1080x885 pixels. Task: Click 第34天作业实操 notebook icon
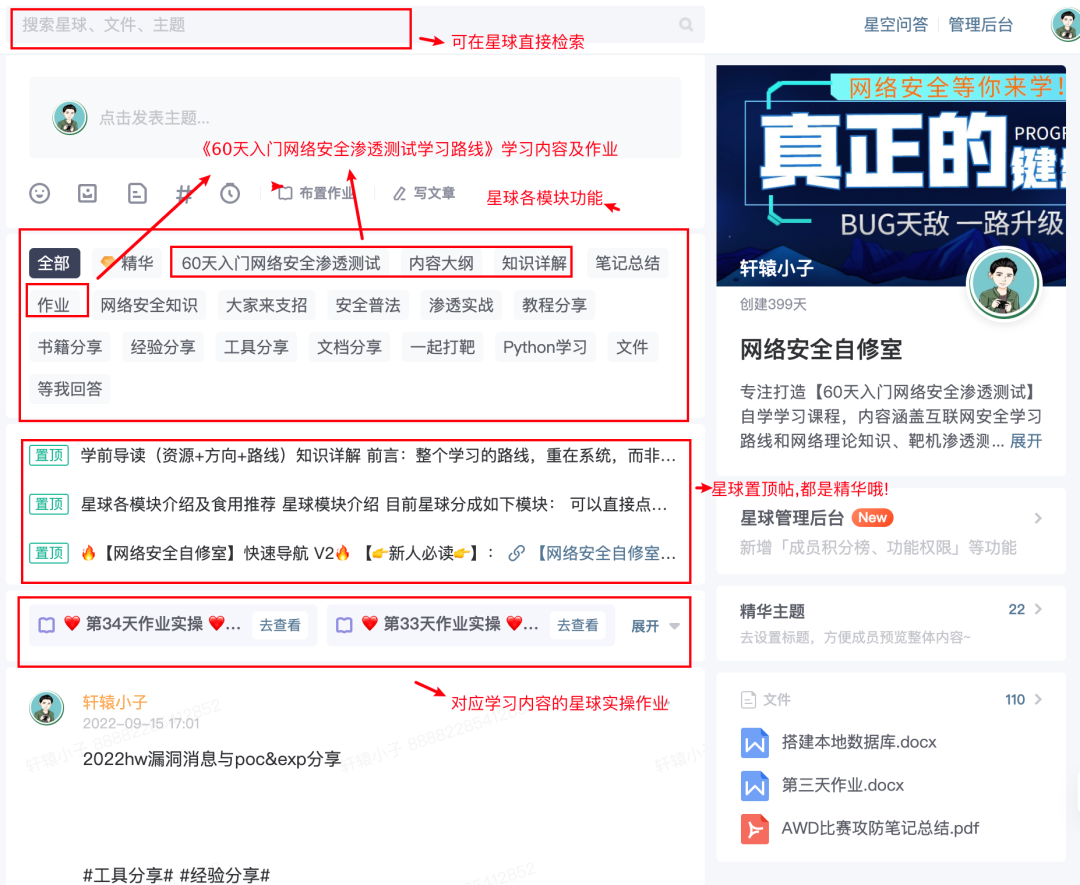pos(46,625)
